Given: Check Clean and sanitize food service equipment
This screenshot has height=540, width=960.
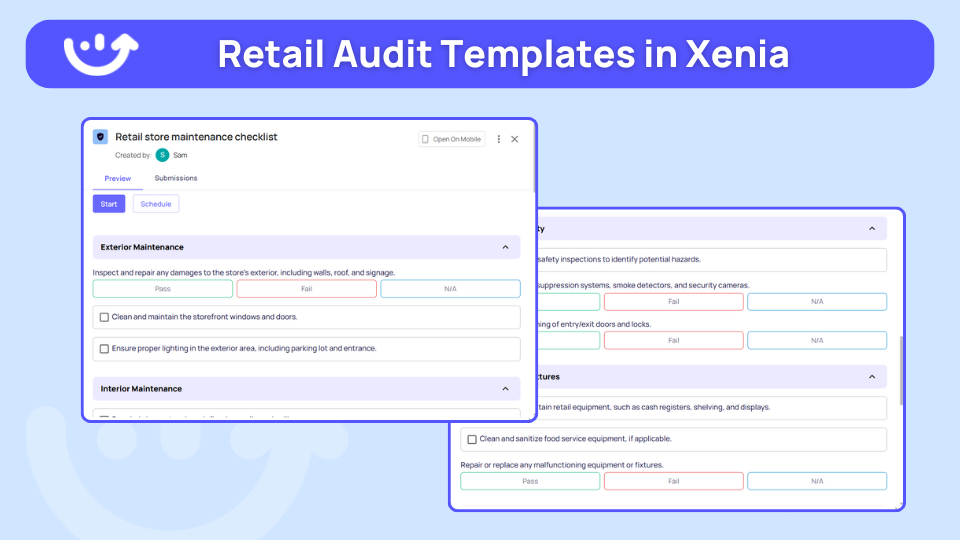Looking at the screenshot, I should click(472, 440).
